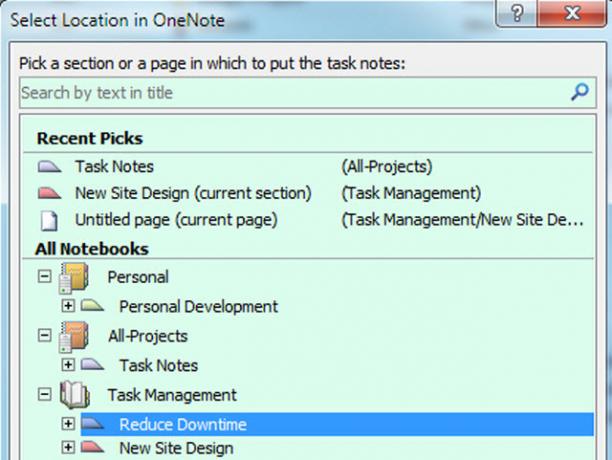This screenshot has width=612, height=460.
Task: Expand Task Notes under All-Projects
Action: pyautogui.click(x=68, y=364)
